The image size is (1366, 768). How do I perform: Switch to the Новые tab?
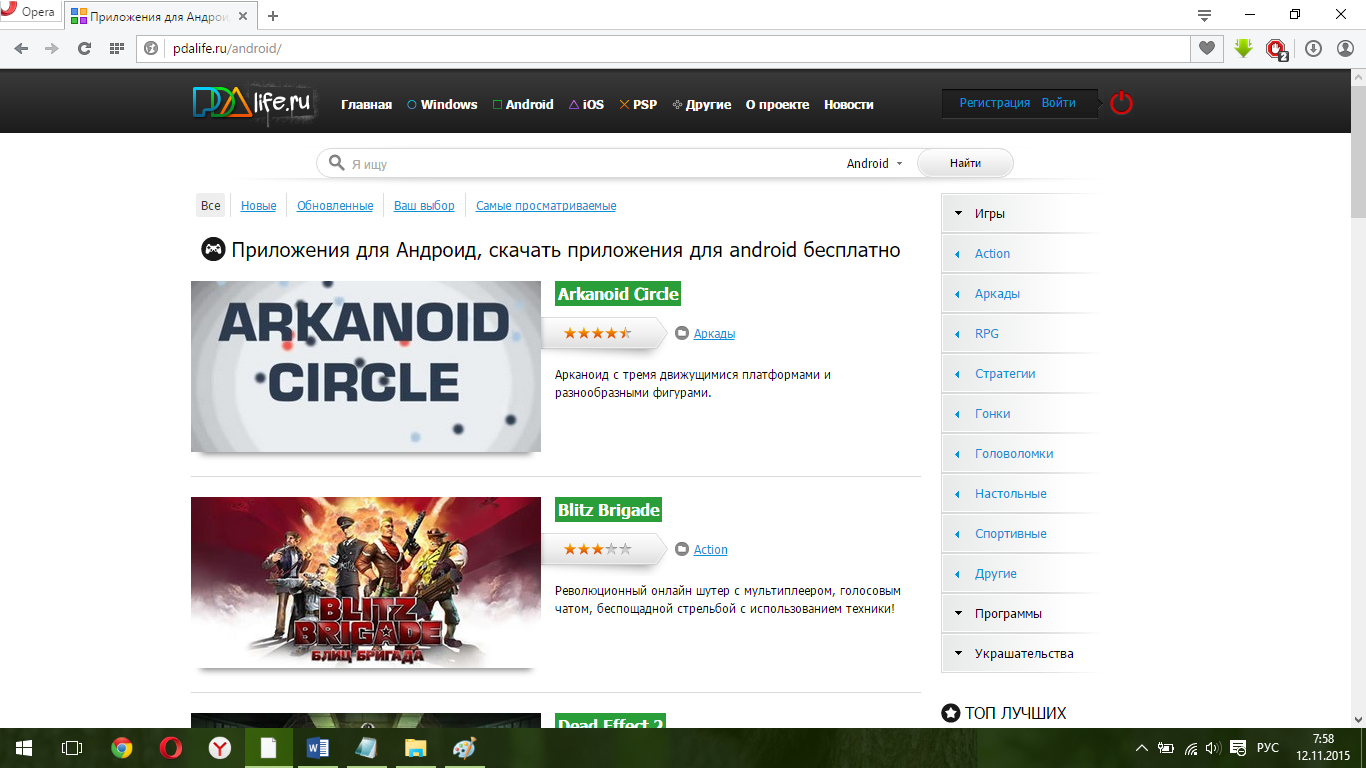tap(258, 206)
